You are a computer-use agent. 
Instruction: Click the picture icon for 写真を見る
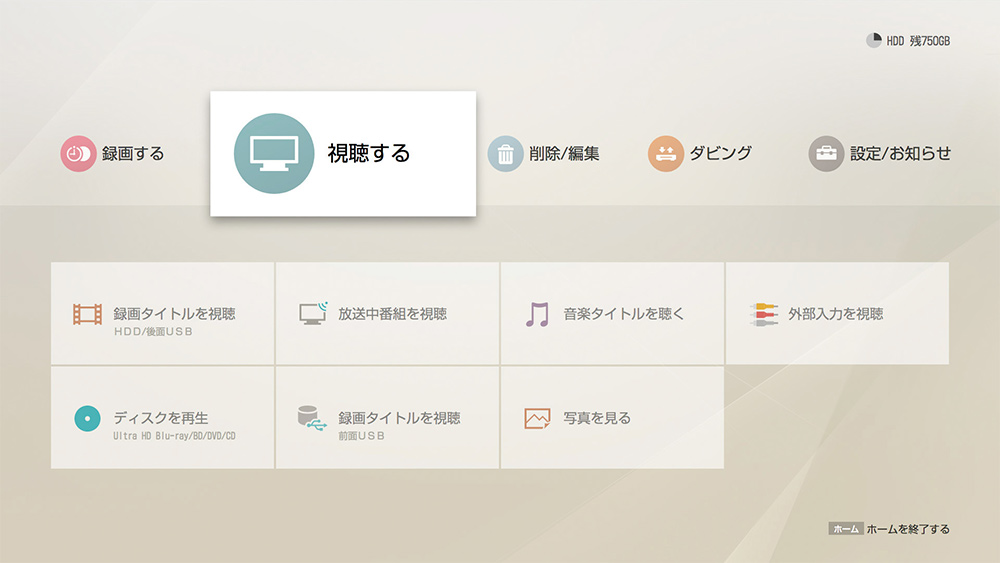pyautogui.click(x=538, y=418)
